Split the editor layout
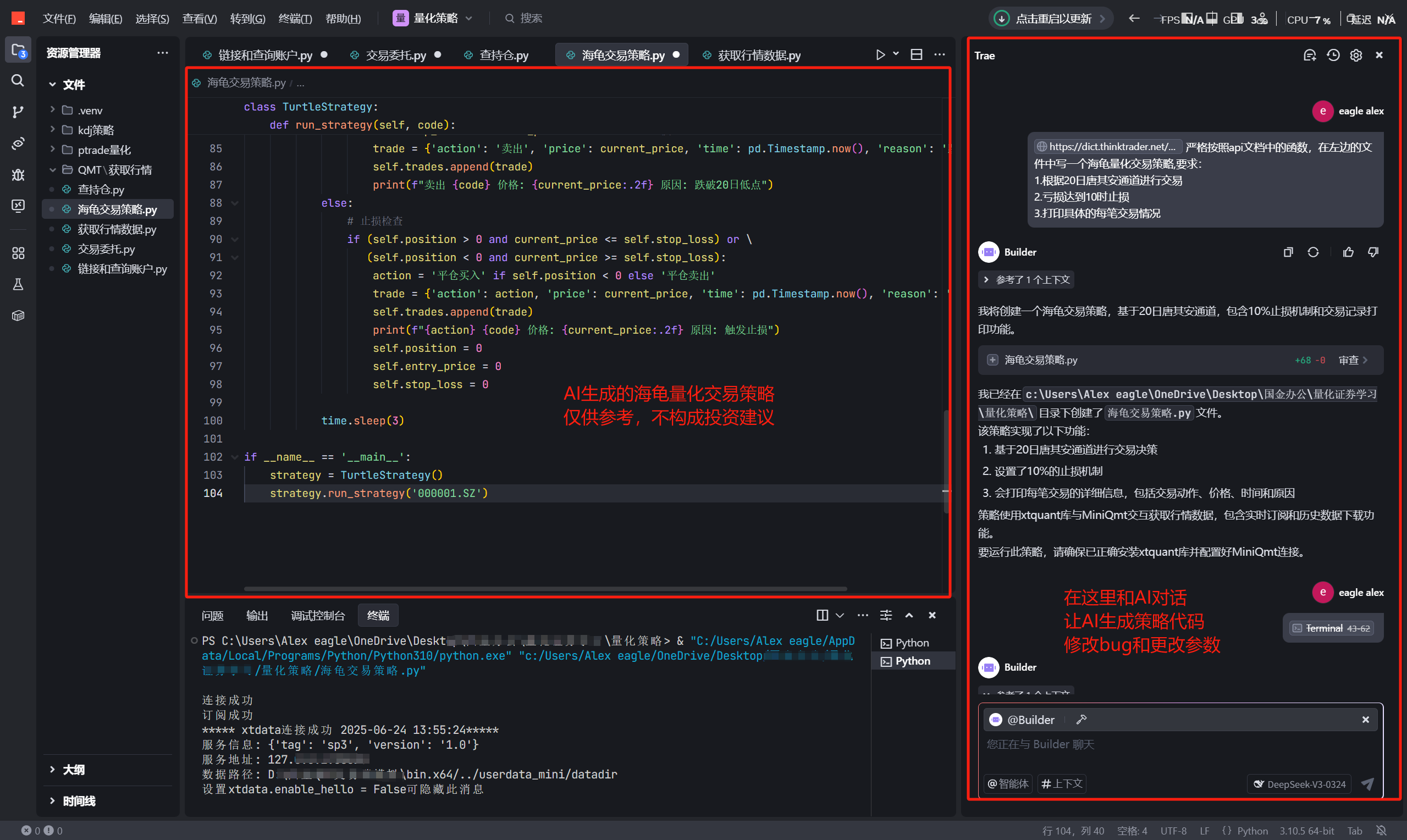 917,55
